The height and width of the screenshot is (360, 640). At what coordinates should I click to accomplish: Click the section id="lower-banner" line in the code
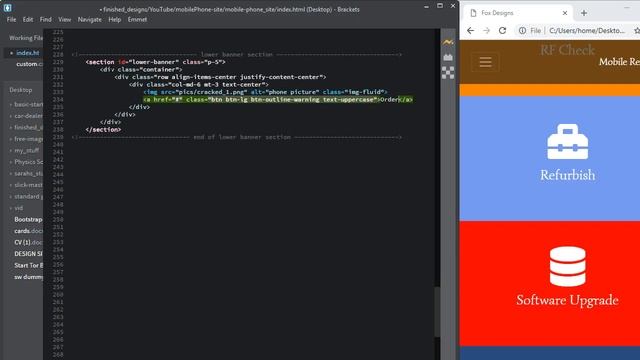click(x=156, y=62)
